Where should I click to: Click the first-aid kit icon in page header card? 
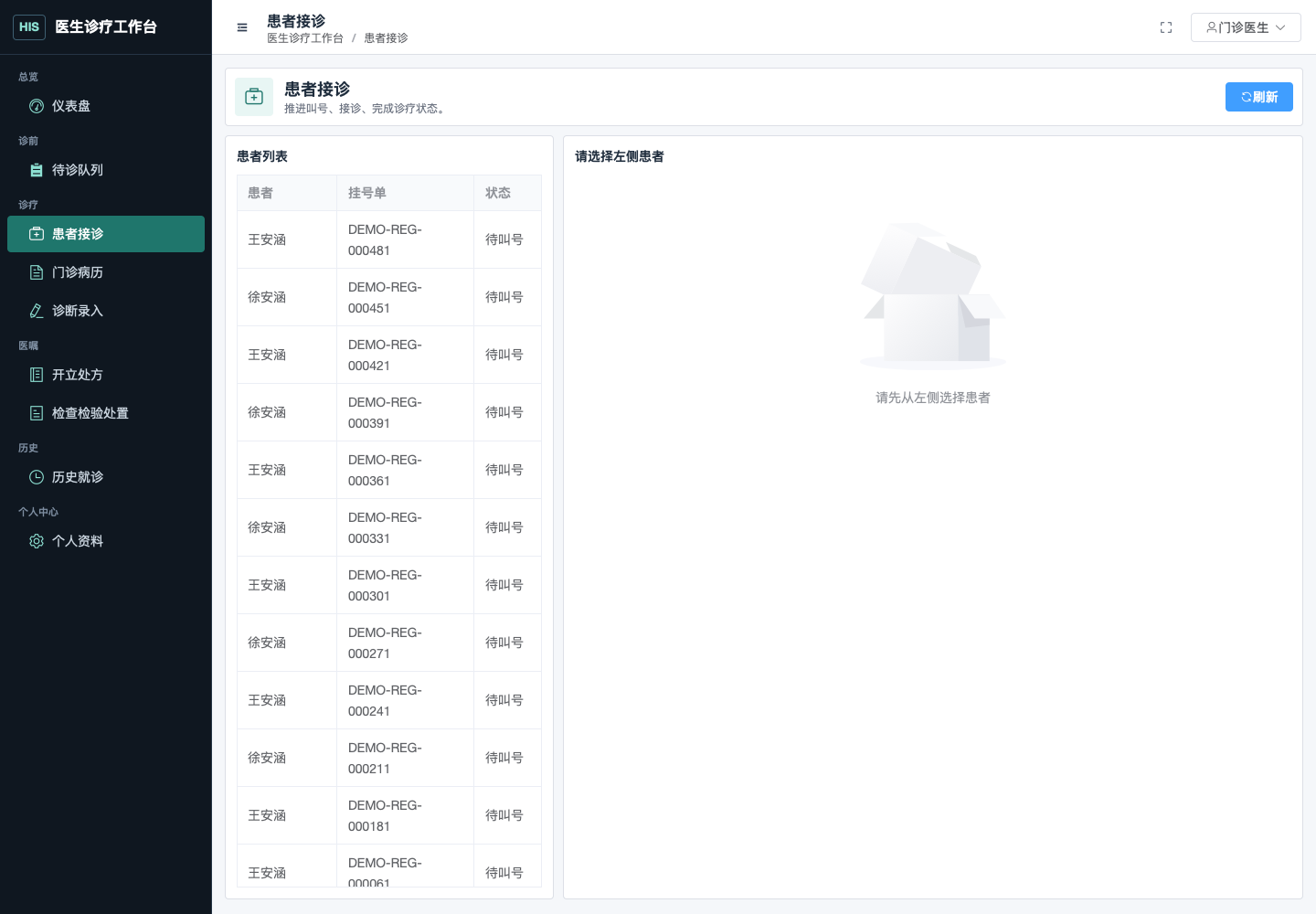tap(254, 97)
